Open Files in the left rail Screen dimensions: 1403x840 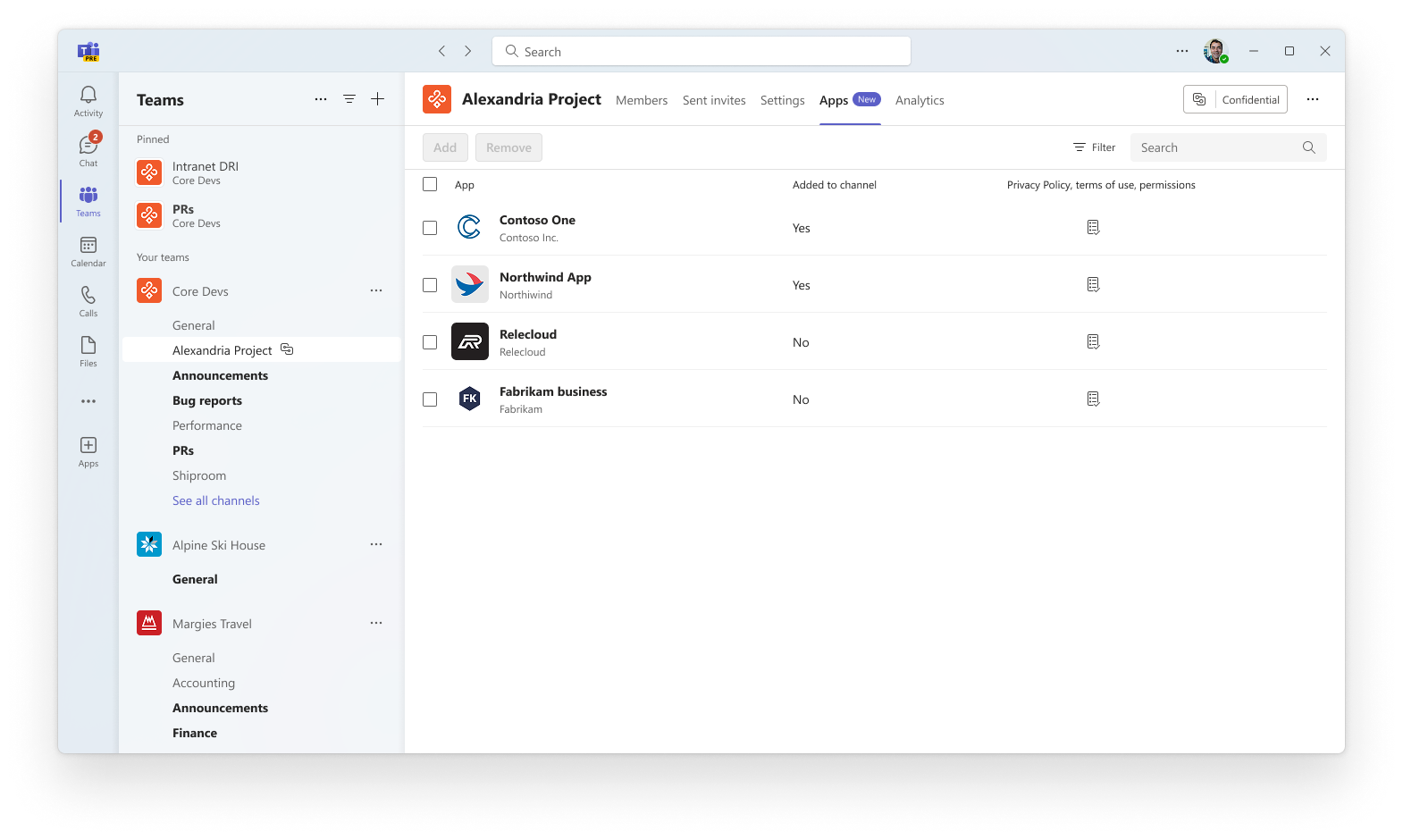point(88,351)
